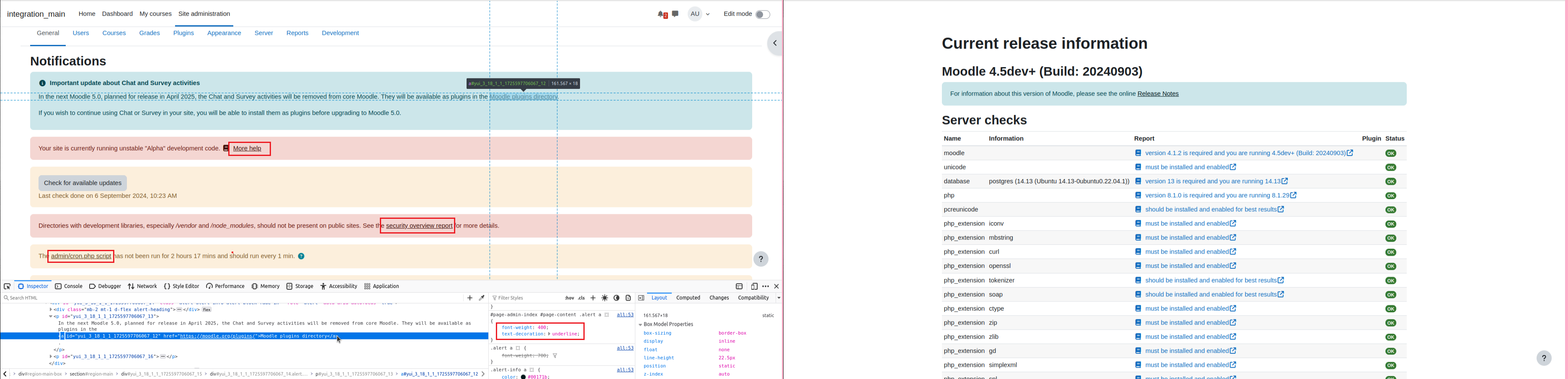
Task: Expand the p yui_3_18_1_1_1725597706067_16 node
Action: [51, 357]
